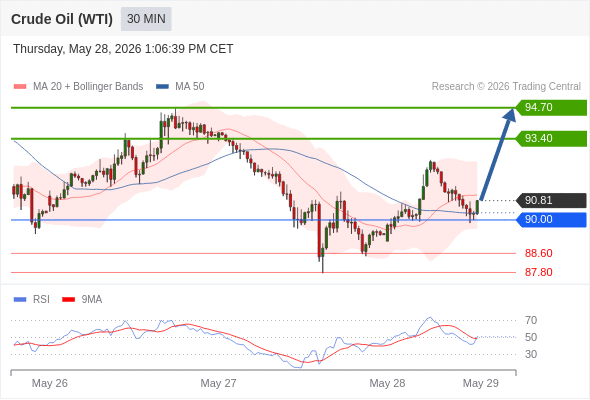The width and height of the screenshot is (590, 400).
Task: Click the RSI blue legend swatch
Action: 20,300
